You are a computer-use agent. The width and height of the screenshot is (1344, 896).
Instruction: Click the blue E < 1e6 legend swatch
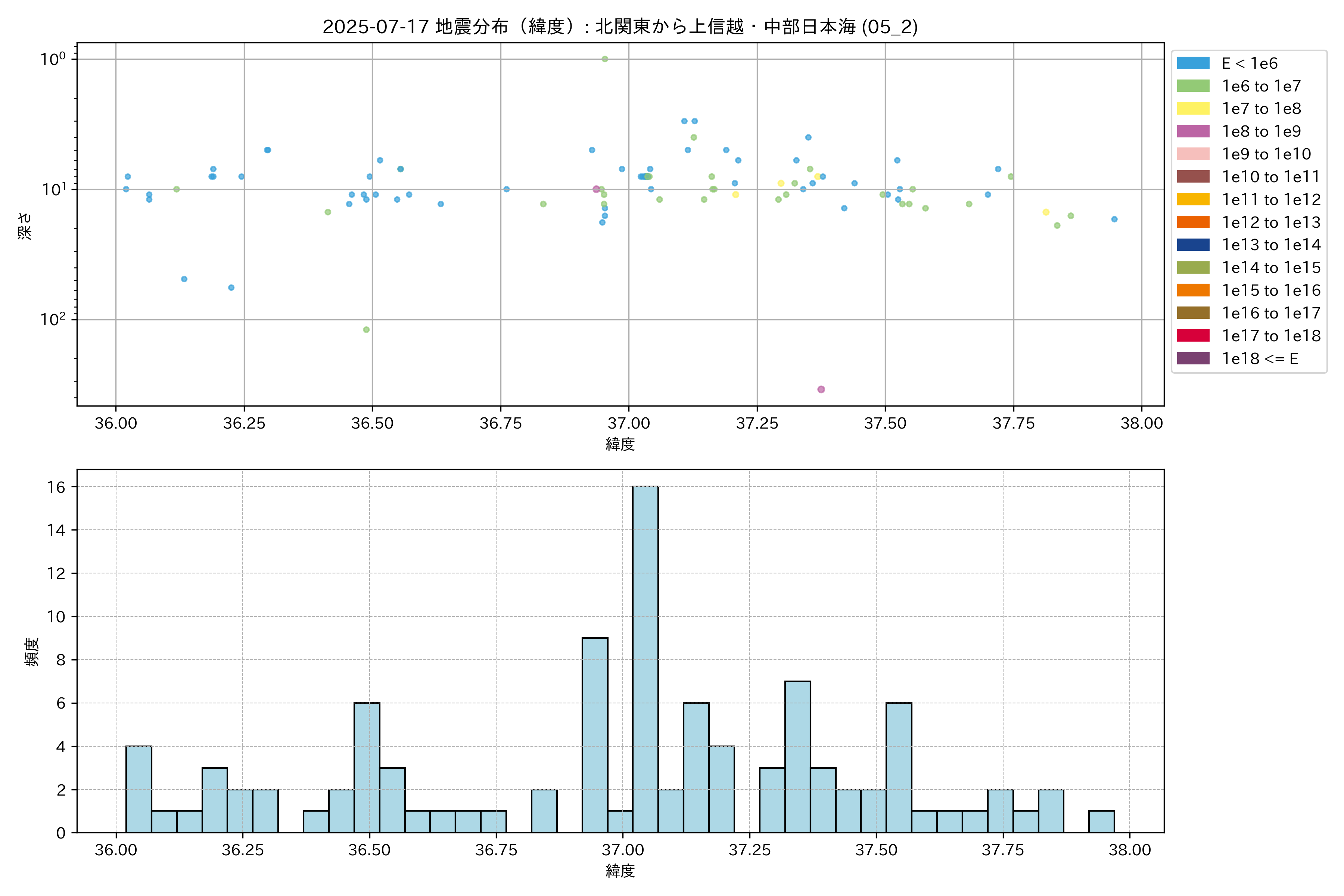(x=1192, y=63)
